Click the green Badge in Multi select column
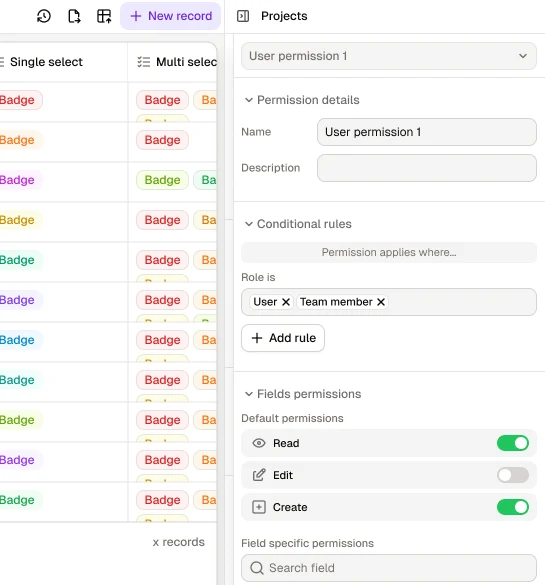The image size is (545, 585). (x=162, y=180)
